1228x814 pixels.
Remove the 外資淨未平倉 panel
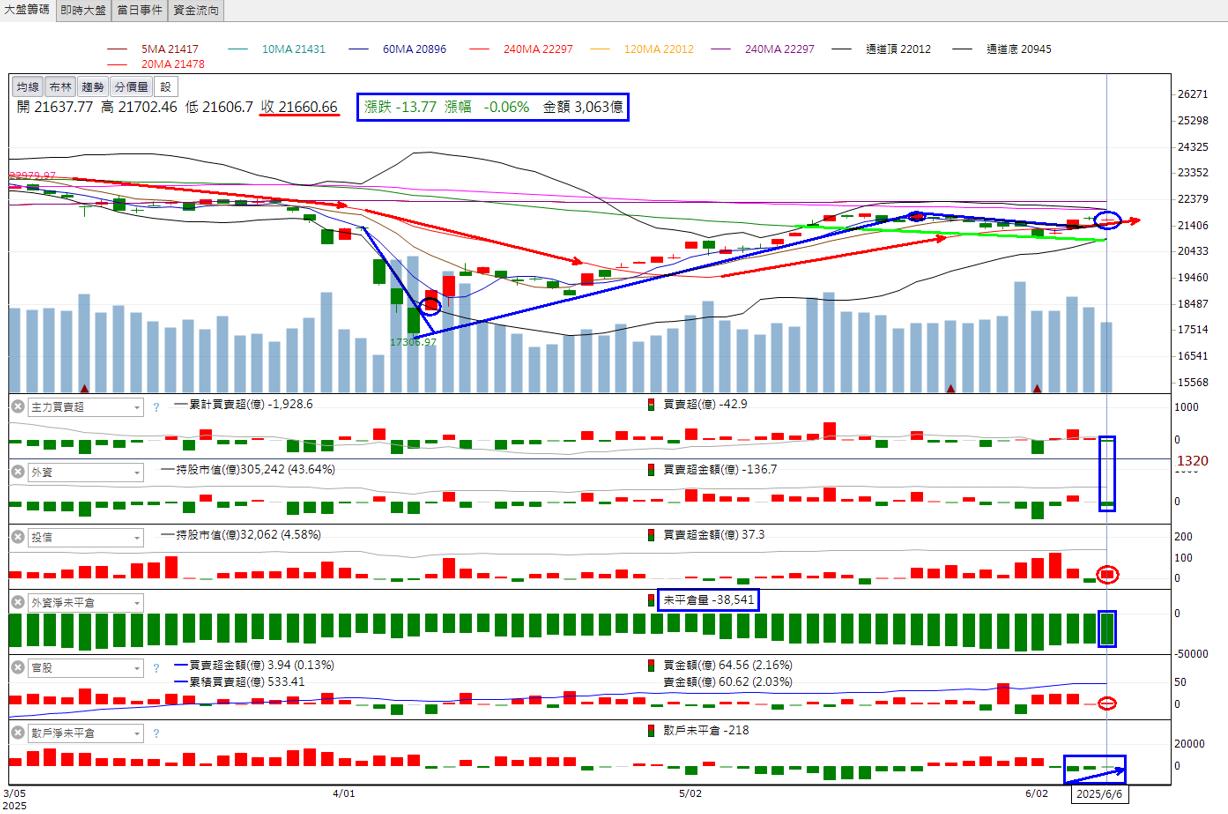18,603
